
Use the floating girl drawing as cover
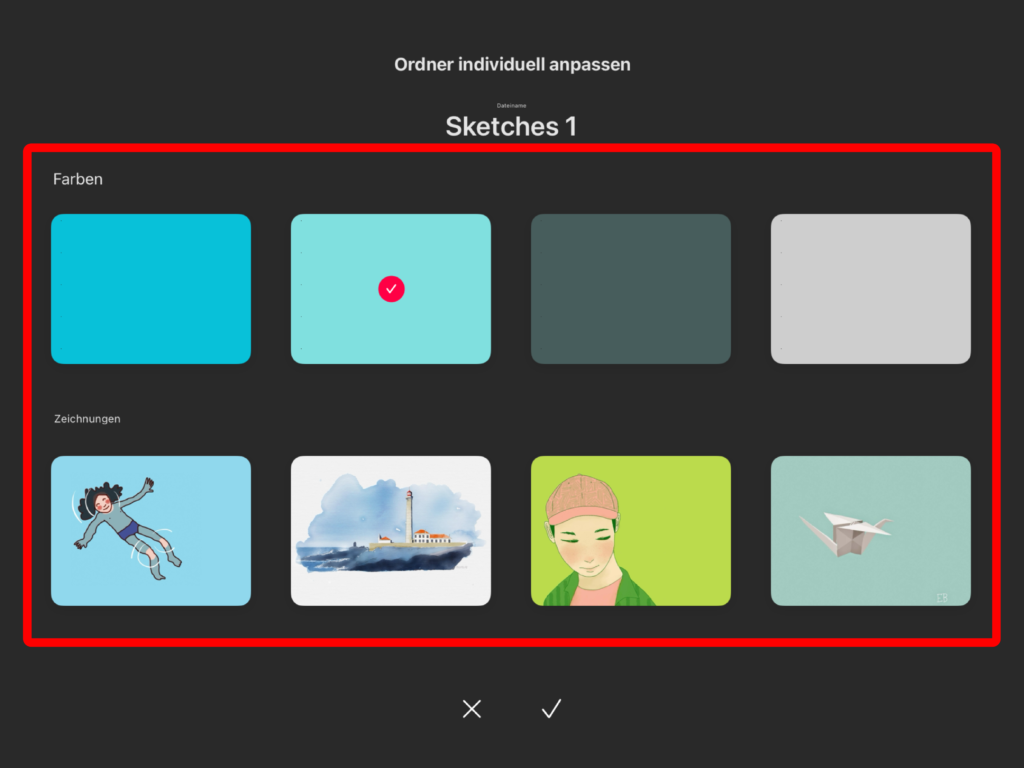(151, 531)
